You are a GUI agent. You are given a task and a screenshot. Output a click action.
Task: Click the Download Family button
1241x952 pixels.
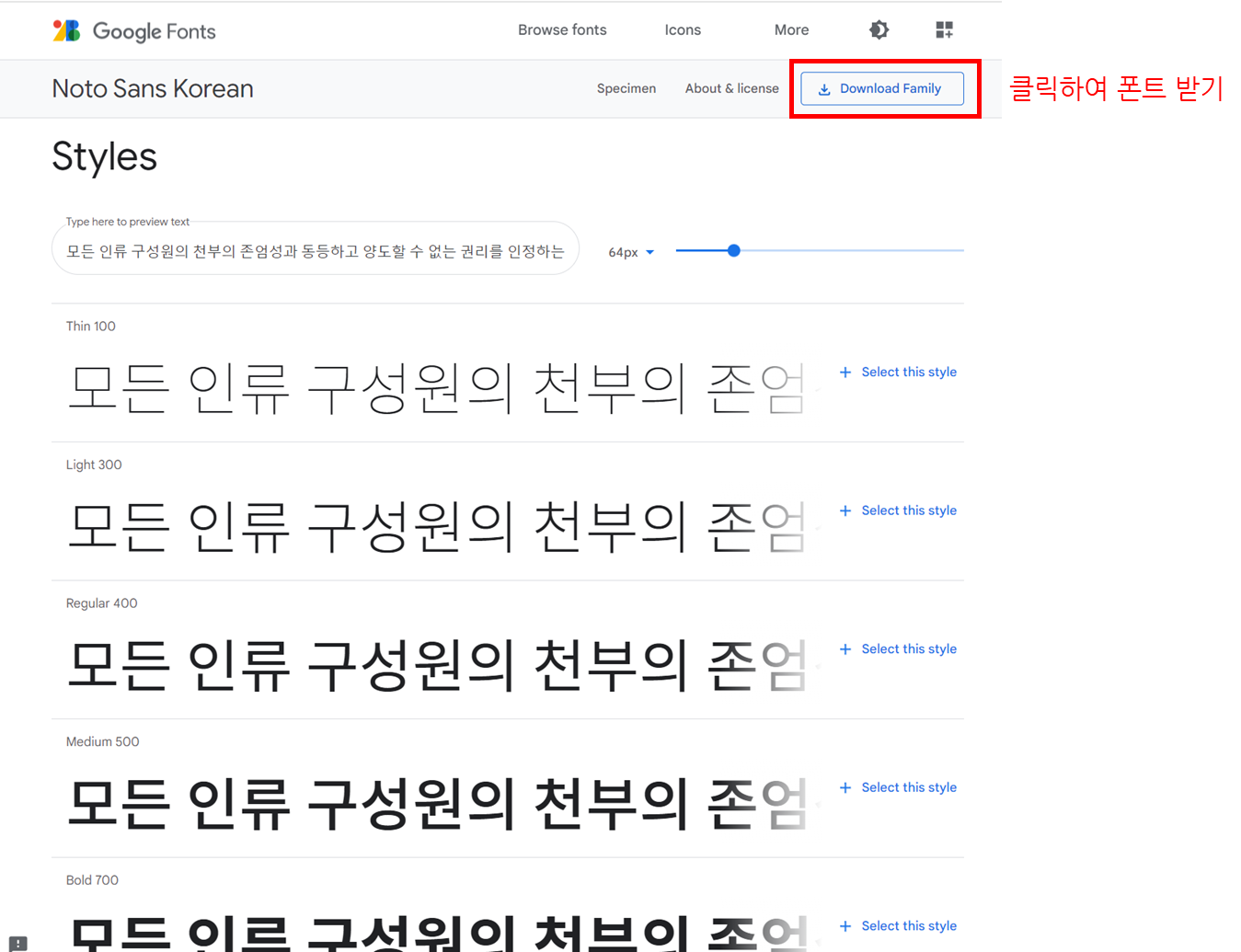tap(882, 88)
